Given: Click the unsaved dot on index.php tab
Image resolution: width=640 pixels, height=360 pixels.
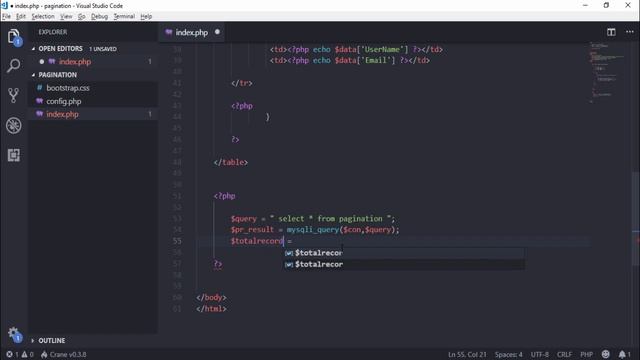Looking at the screenshot, I should coord(217,32).
